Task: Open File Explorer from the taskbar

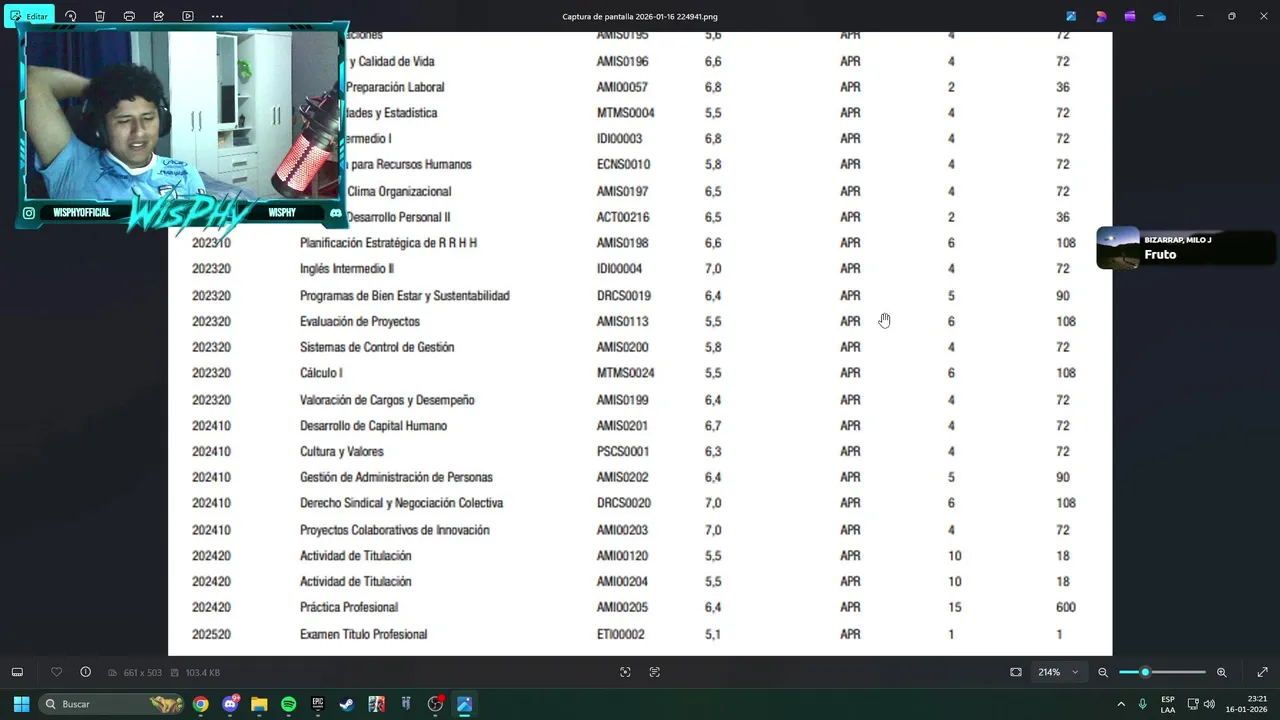Action: click(259, 704)
